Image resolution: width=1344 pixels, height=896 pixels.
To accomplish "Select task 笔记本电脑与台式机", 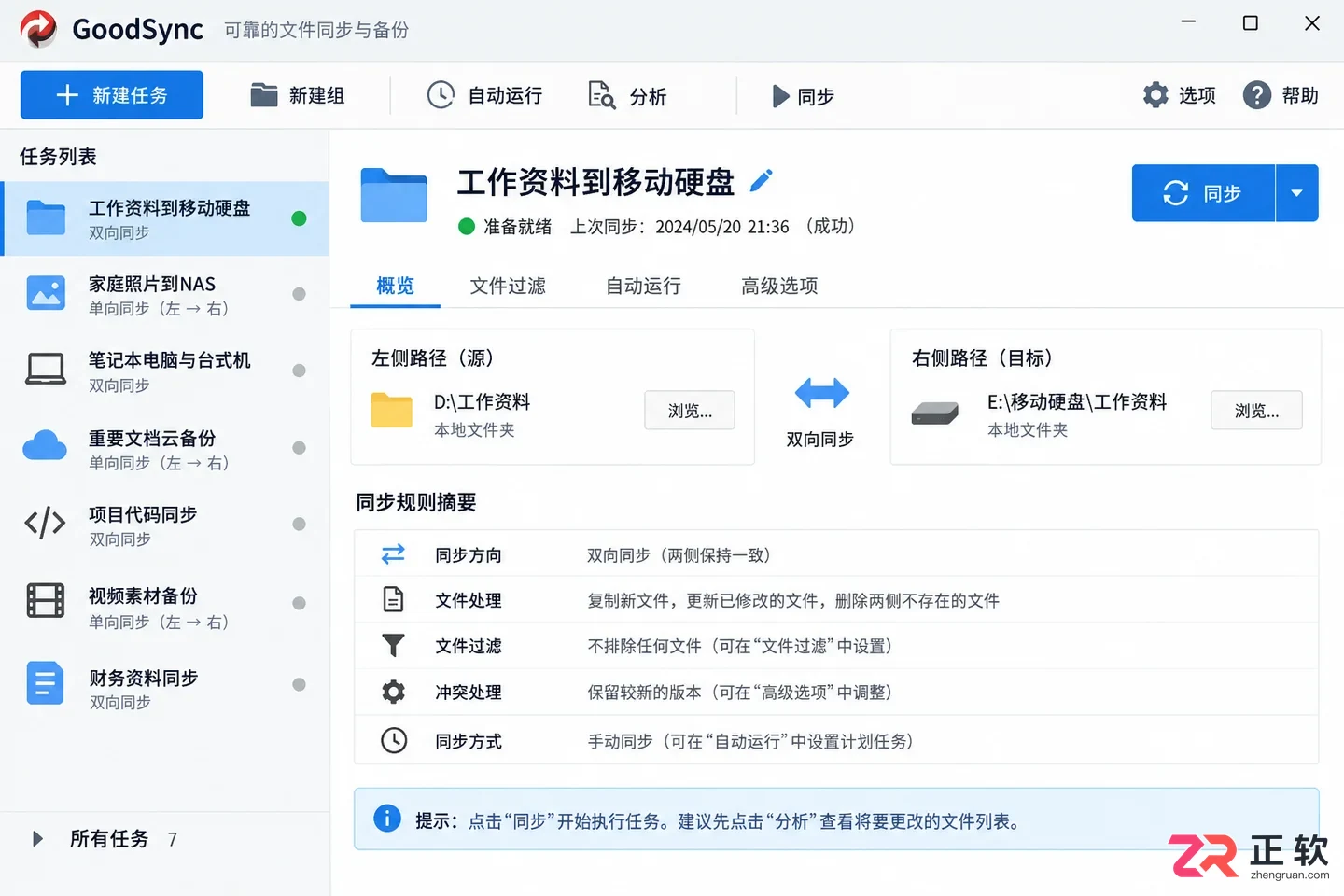I will (x=165, y=371).
